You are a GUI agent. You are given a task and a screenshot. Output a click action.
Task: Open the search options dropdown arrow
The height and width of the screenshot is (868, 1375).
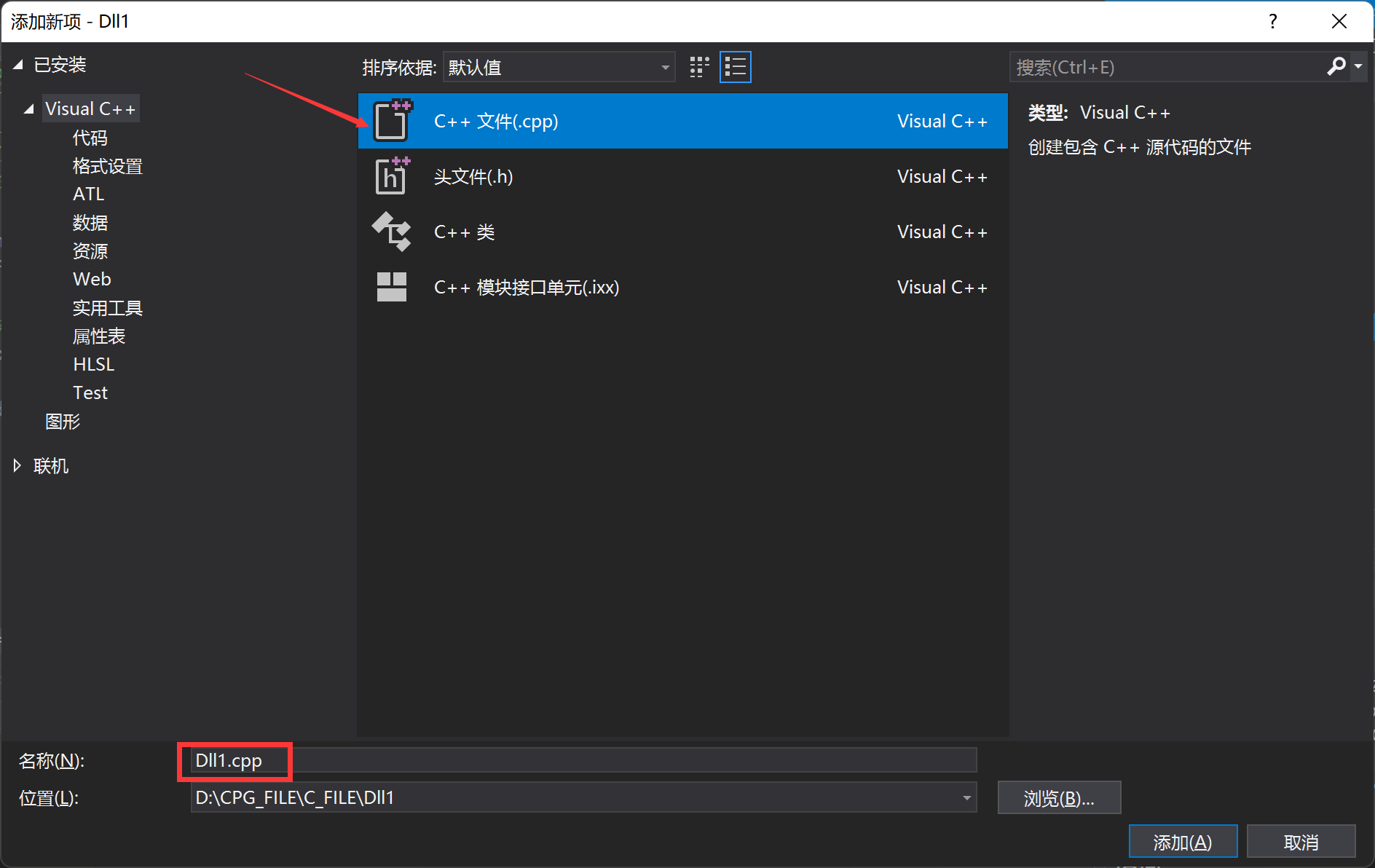[1358, 67]
